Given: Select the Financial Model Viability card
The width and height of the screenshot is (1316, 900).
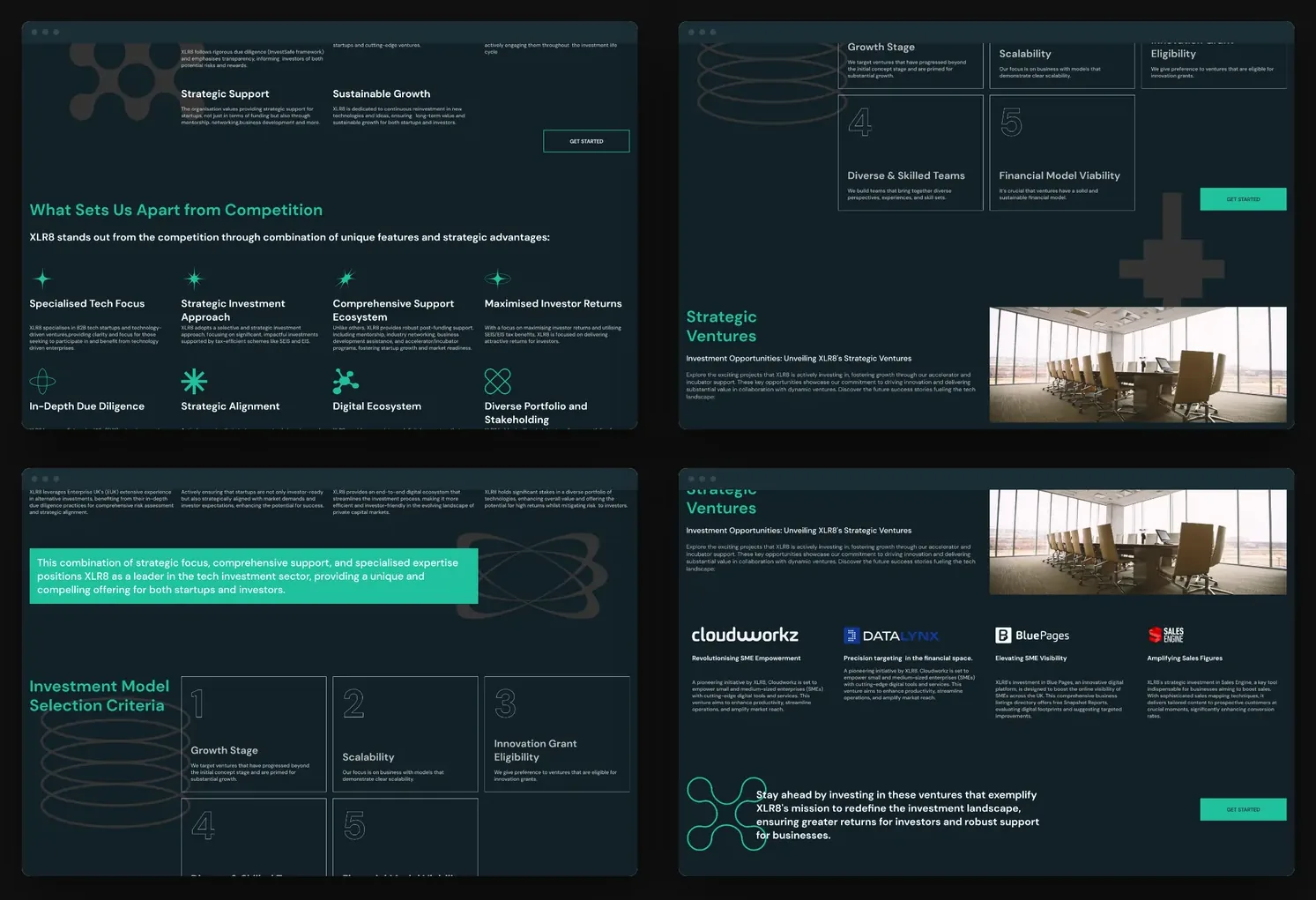Looking at the screenshot, I should [x=1062, y=152].
